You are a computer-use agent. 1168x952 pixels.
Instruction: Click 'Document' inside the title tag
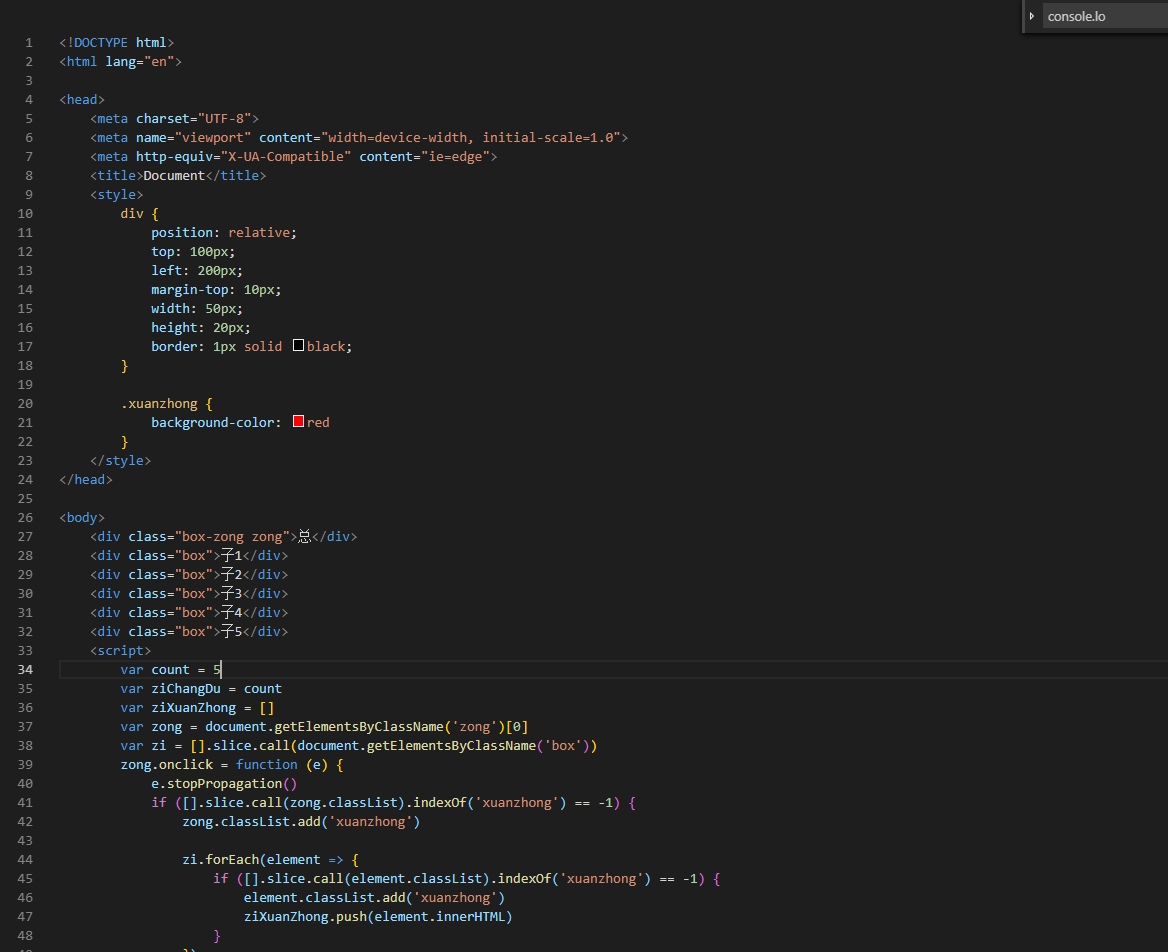pos(174,176)
